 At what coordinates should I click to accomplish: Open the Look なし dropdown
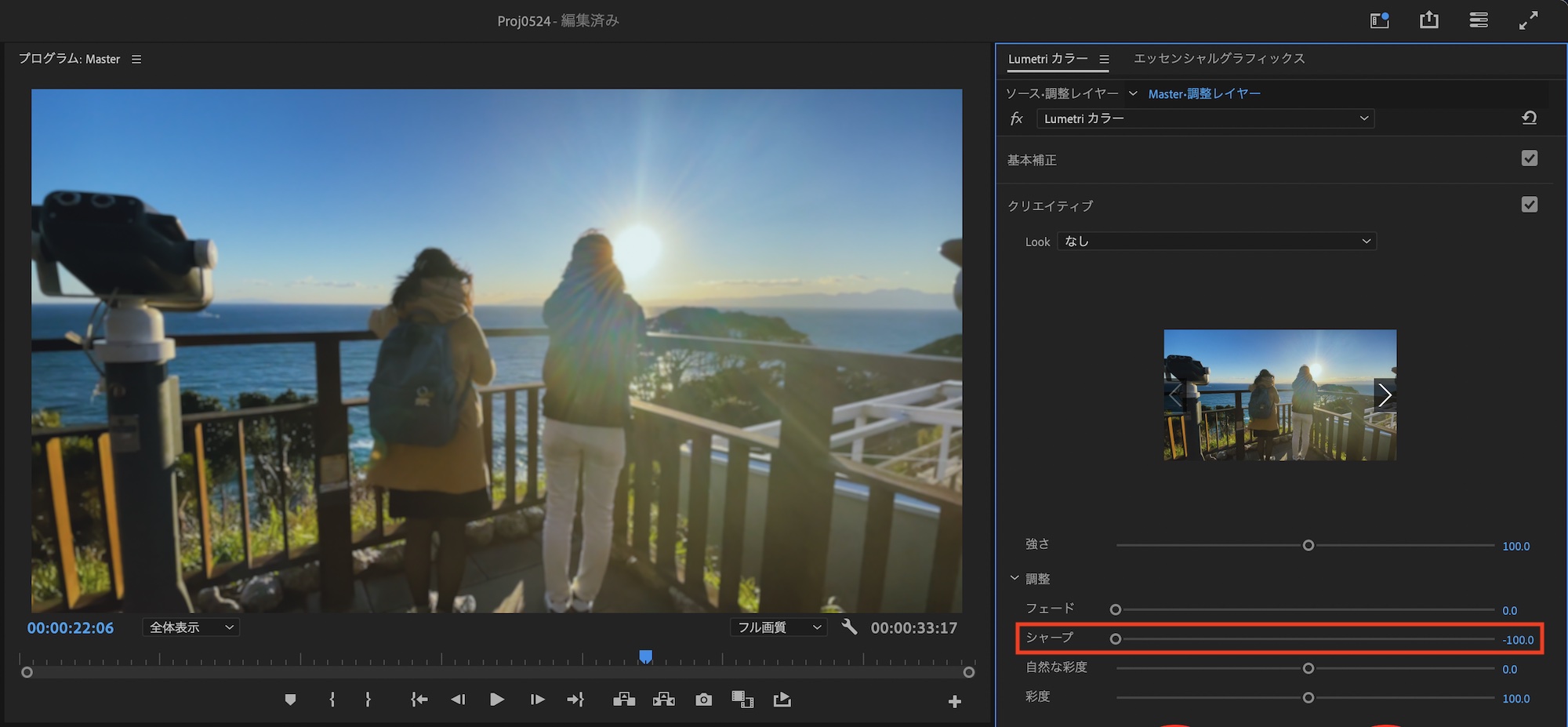[x=1217, y=242]
